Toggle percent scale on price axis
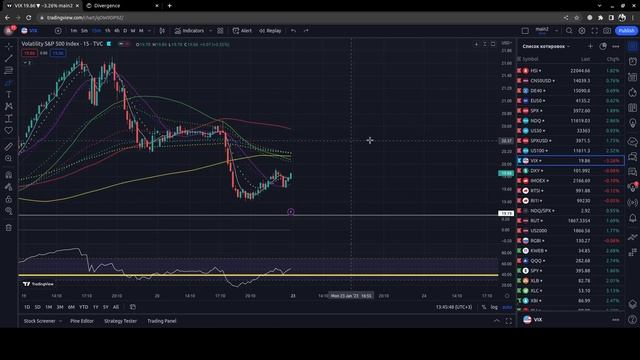 click(484, 307)
